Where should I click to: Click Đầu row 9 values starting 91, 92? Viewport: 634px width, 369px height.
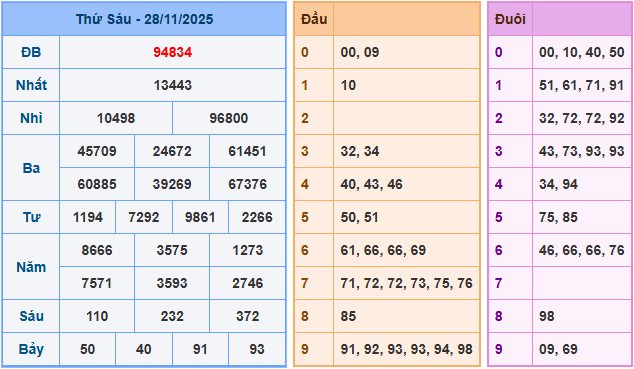click(x=406, y=349)
